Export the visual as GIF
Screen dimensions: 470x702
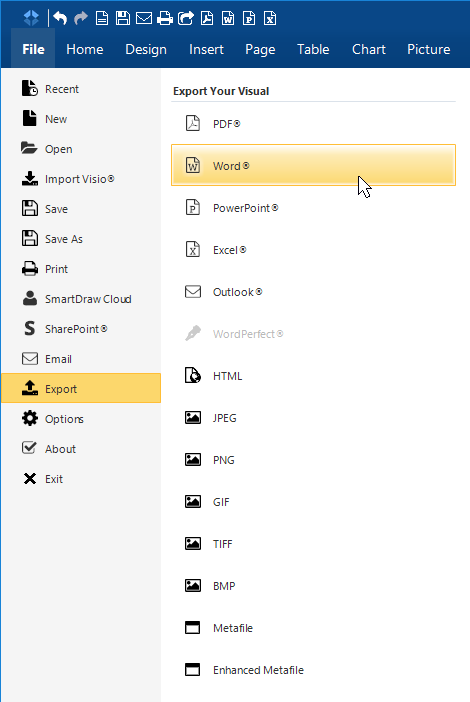point(313,501)
